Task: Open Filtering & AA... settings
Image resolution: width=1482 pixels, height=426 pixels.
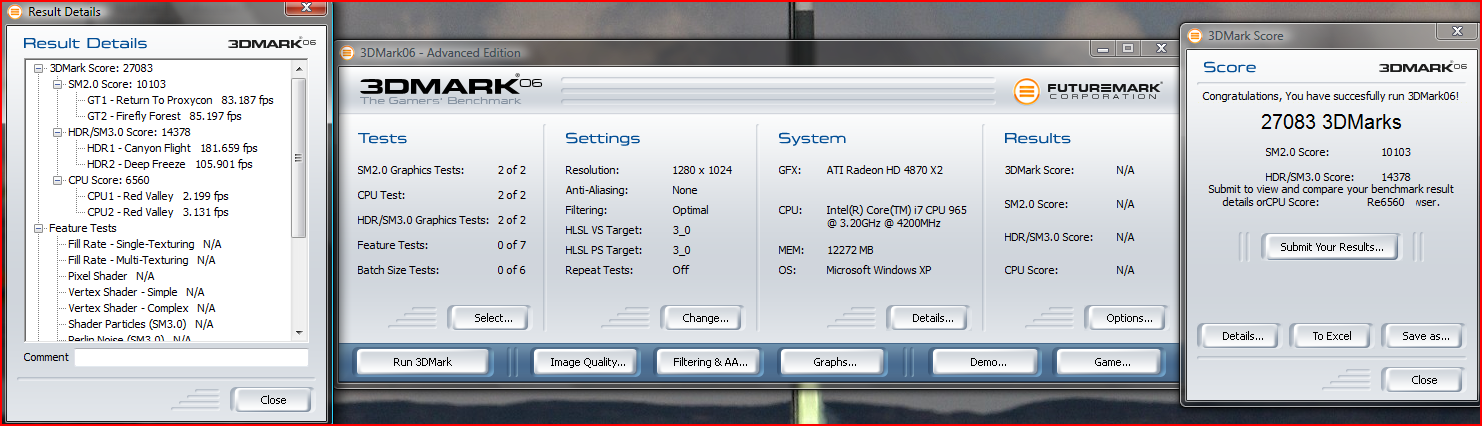Action: 710,362
